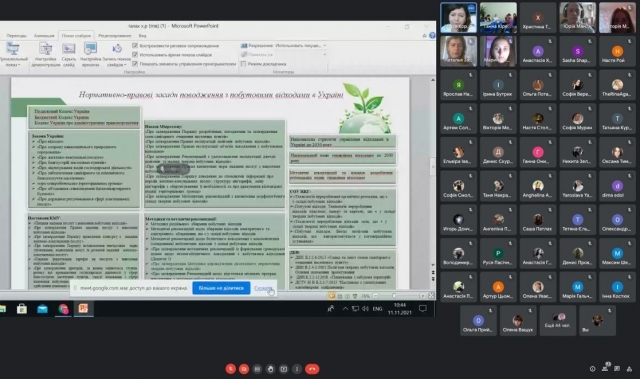Start slideshow from status bar icon
Viewport: 640px width, 379px height.
pyautogui.click(x=355, y=295)
